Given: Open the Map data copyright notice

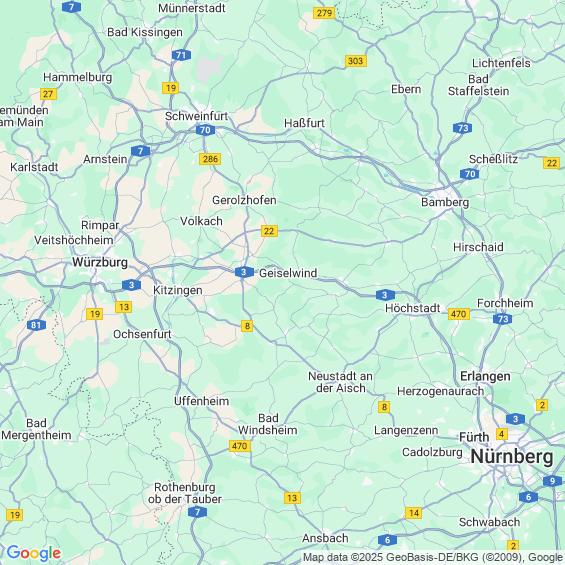Looking at the screenshot, I should click(433, 557).
